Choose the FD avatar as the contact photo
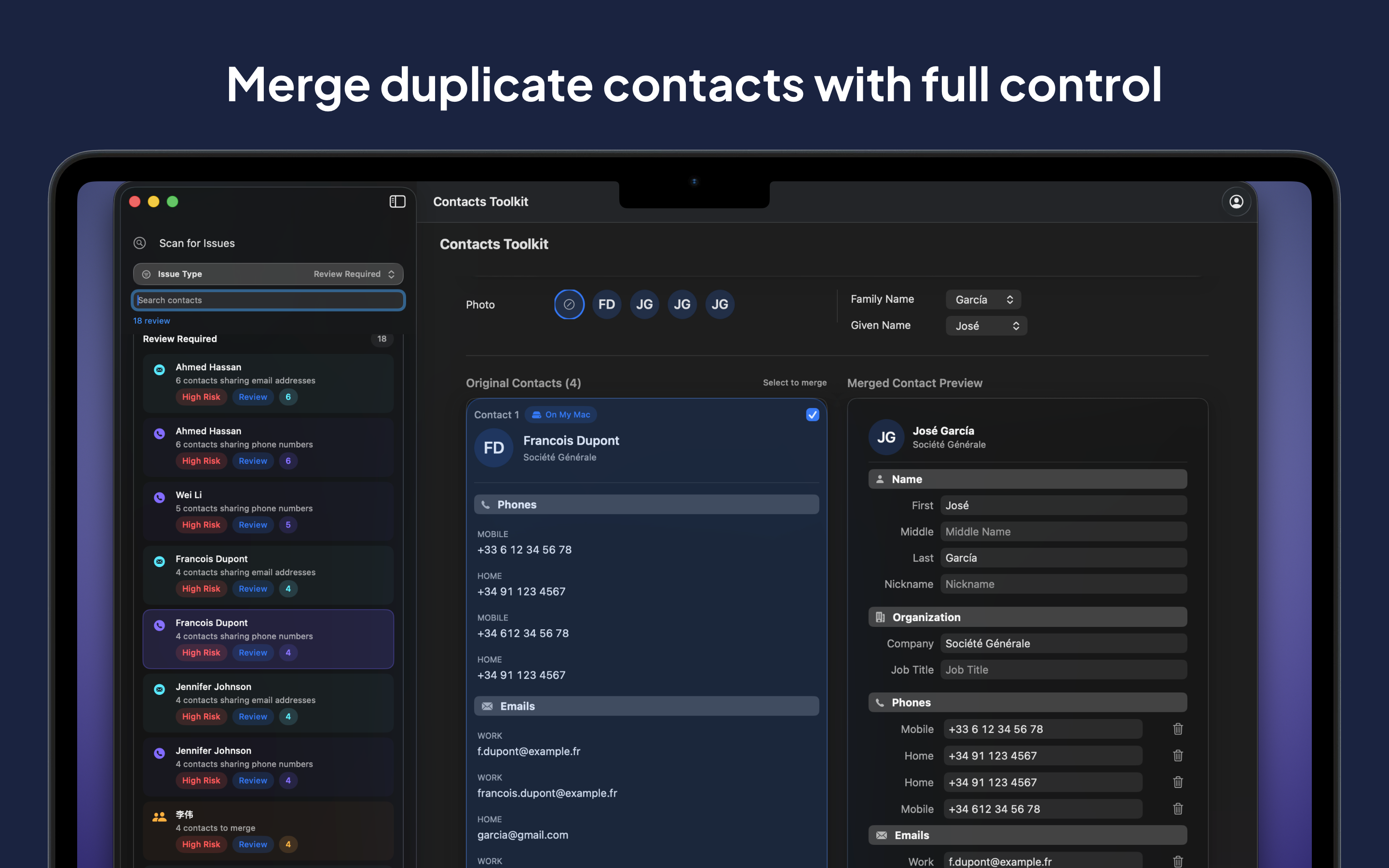Image resolution: width=1389 pixels, height=868 pixels. tap(607, 304)
